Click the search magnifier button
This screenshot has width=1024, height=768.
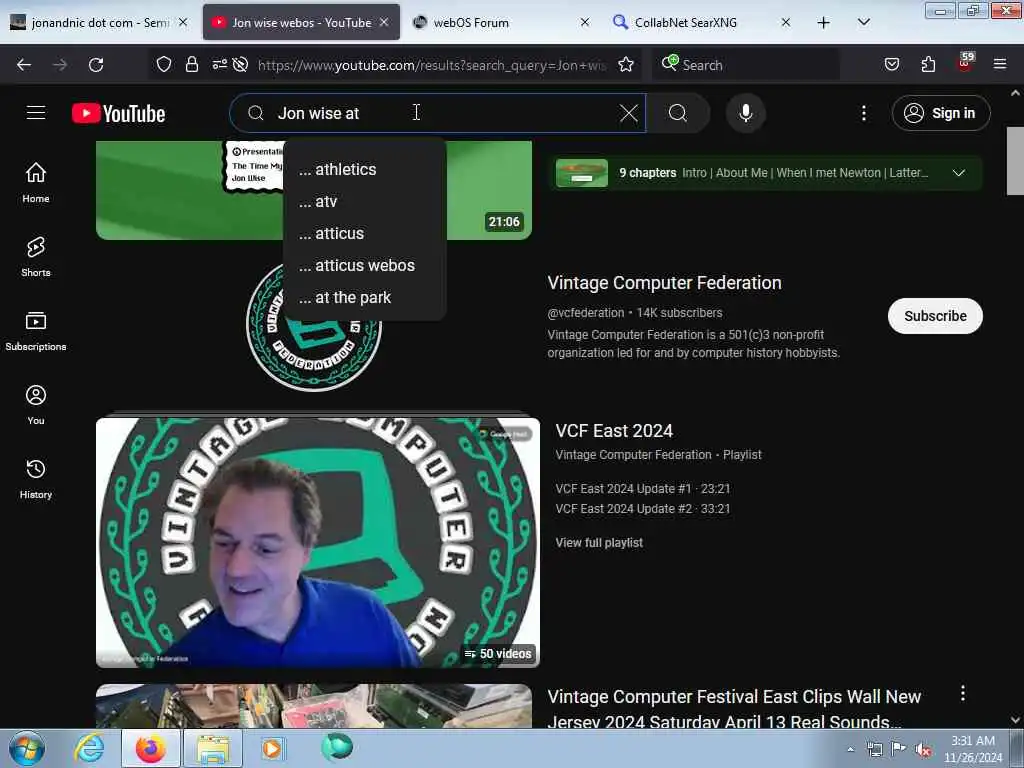click(678, 113)
